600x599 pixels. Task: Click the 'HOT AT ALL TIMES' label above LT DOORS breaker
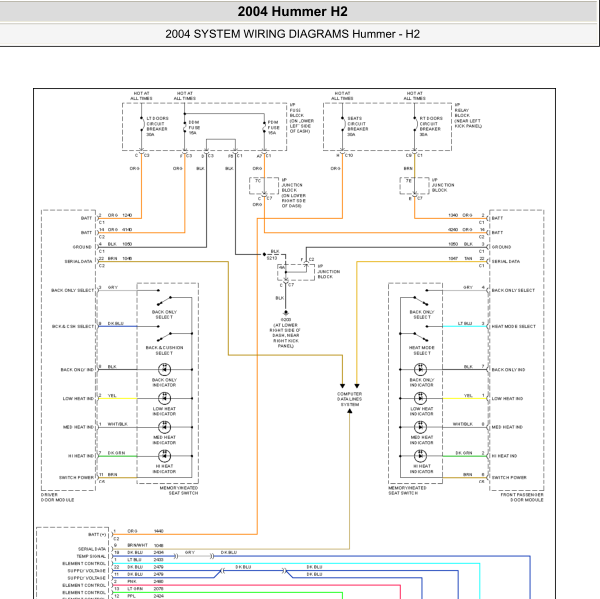[x=141, y=96]
